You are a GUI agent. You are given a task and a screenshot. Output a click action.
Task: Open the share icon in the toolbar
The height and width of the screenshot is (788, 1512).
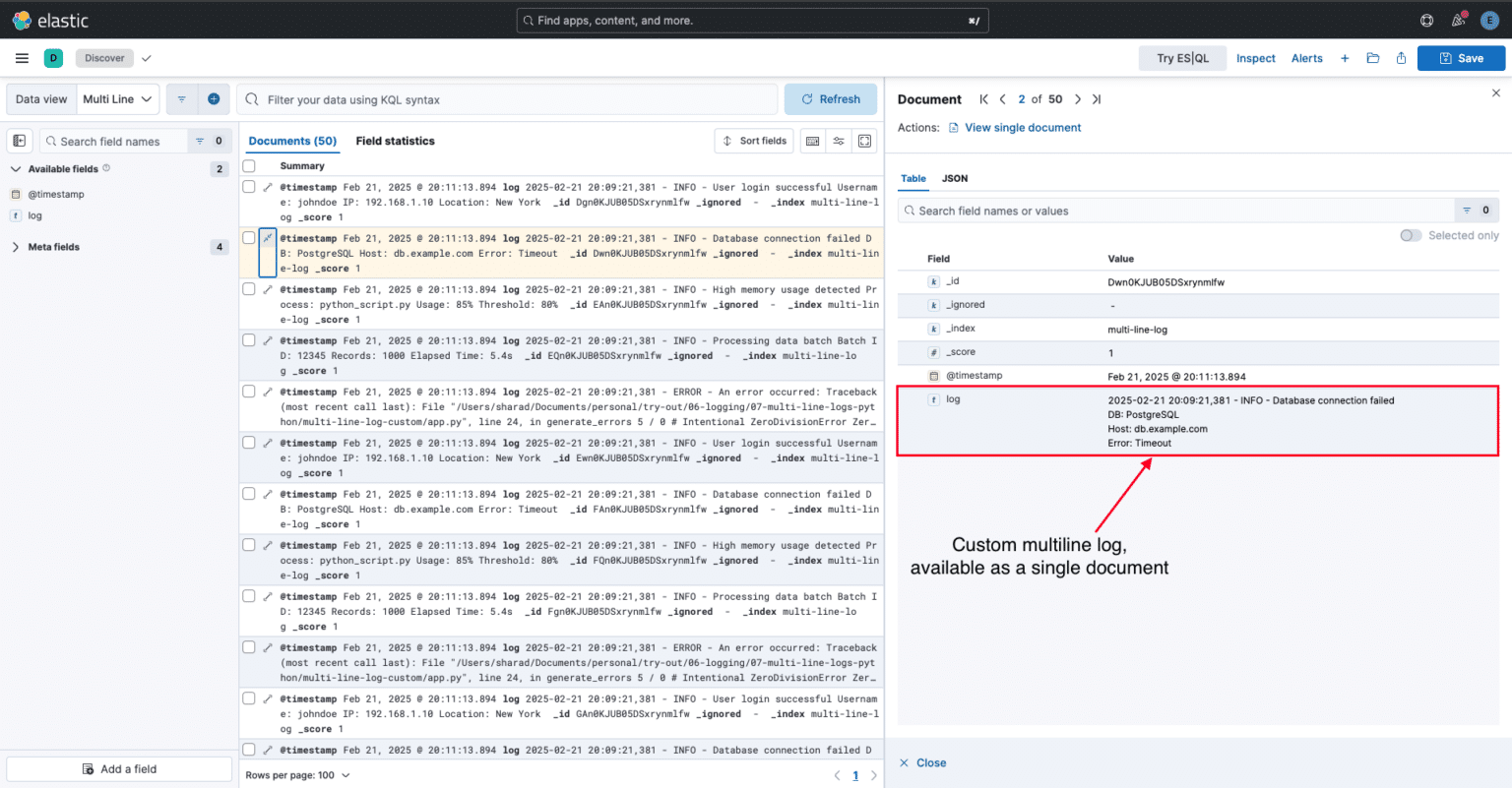[1402, 57]
